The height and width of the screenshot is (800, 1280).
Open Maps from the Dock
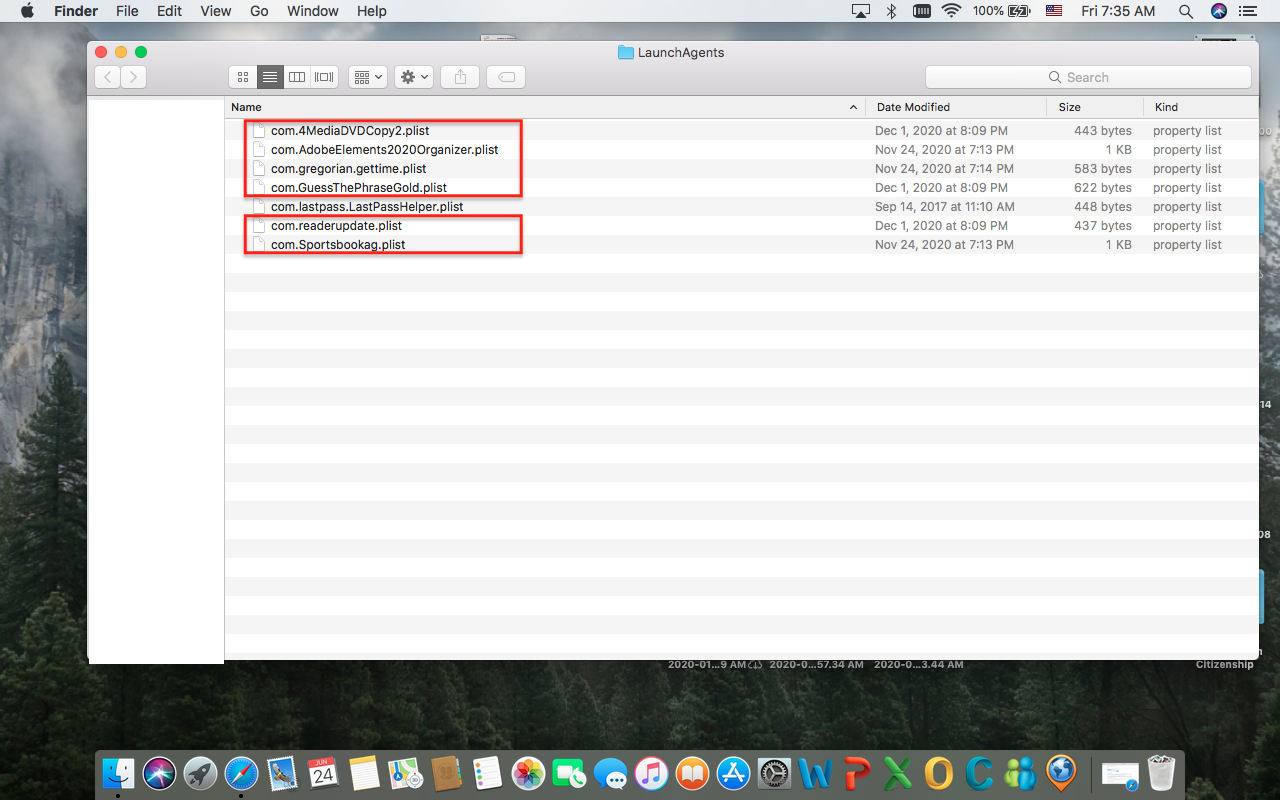click(405, 773)
